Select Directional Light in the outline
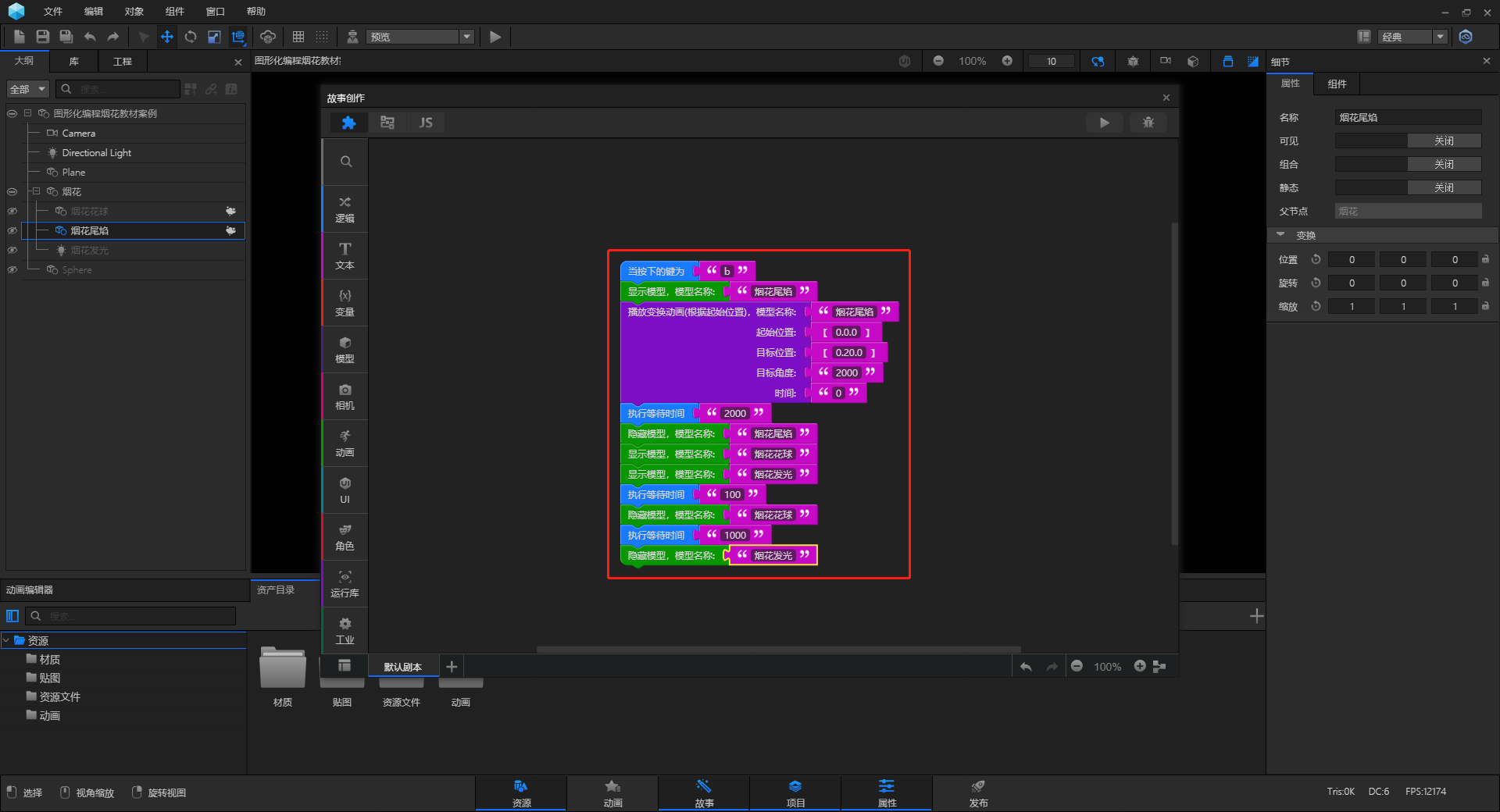The width and height of the screenshot is (1500, 812). pos(97,153)
